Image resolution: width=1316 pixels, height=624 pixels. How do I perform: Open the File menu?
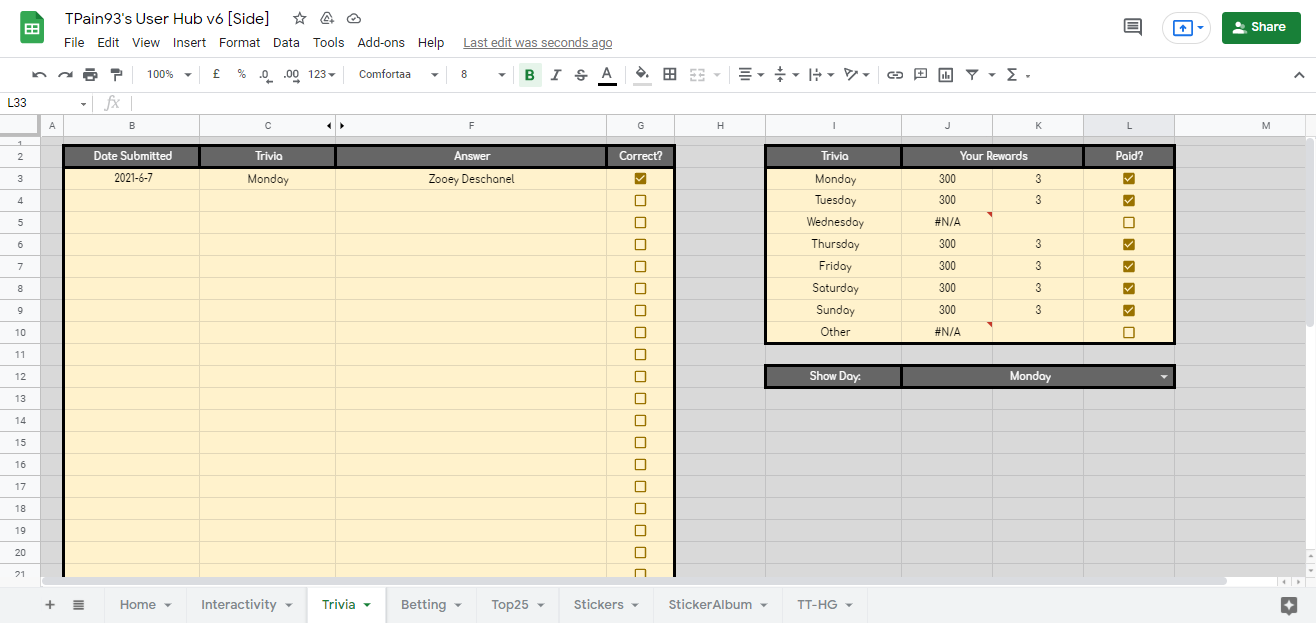[x=74, y=43]
